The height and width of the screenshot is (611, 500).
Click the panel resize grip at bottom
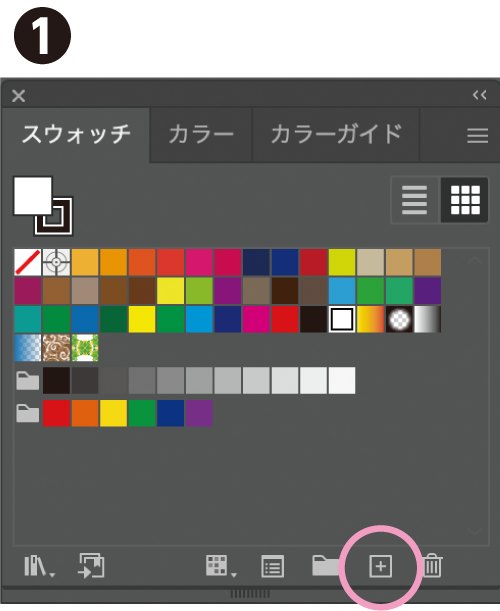tap(250, 593)
